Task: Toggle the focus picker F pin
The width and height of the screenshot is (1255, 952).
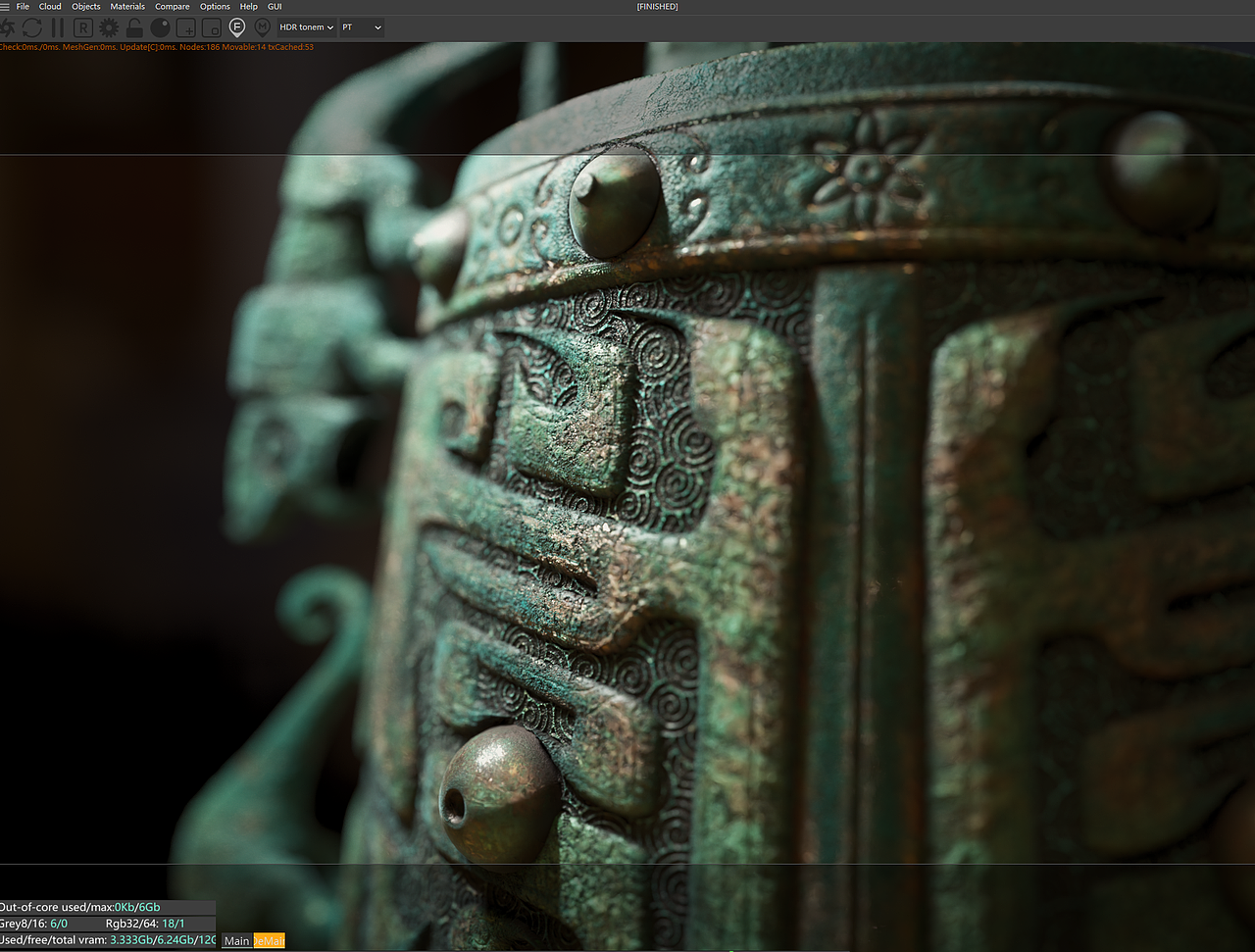Action: coord(236,27)
